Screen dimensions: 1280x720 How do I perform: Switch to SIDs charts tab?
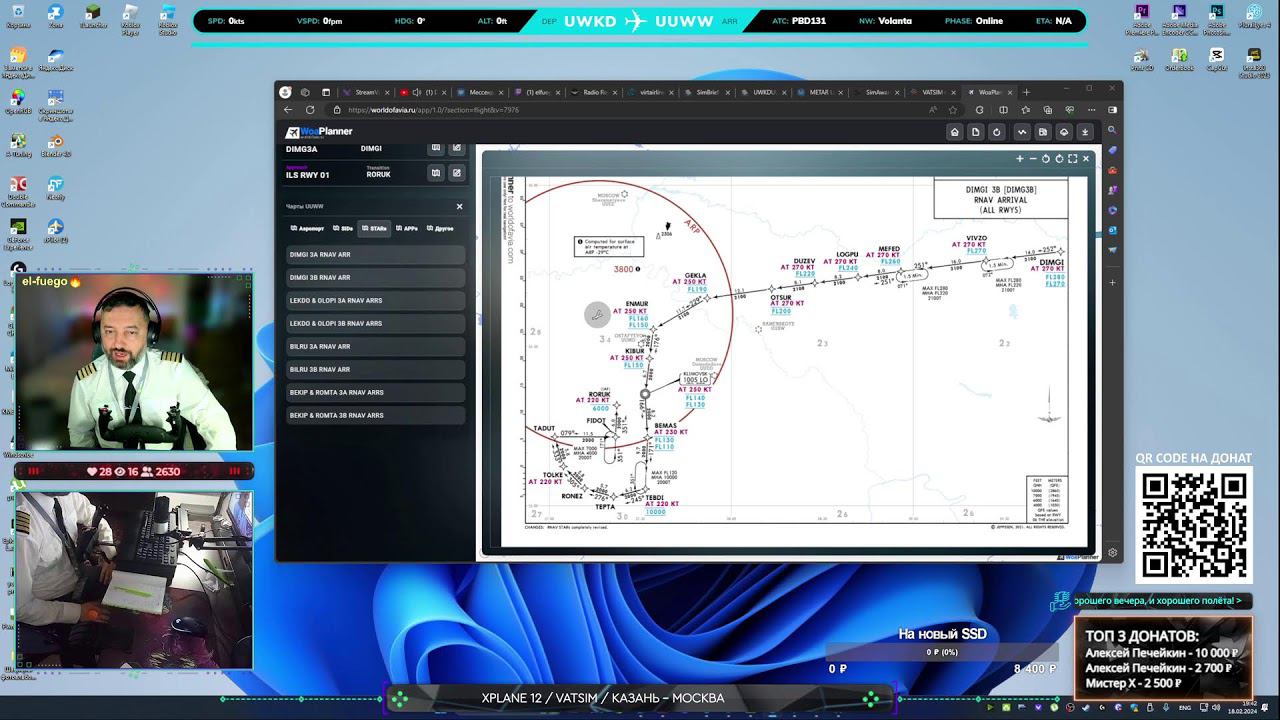(343, 229)
